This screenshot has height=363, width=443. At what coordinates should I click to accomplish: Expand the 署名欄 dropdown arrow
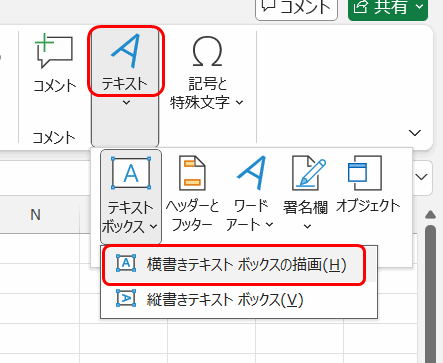click(x=307, y=227)
